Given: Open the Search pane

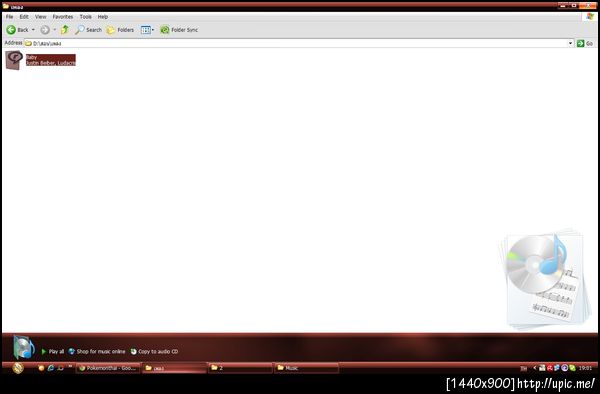Looking at the screenshot, I should pyautogui.click(x=88, y=30).
